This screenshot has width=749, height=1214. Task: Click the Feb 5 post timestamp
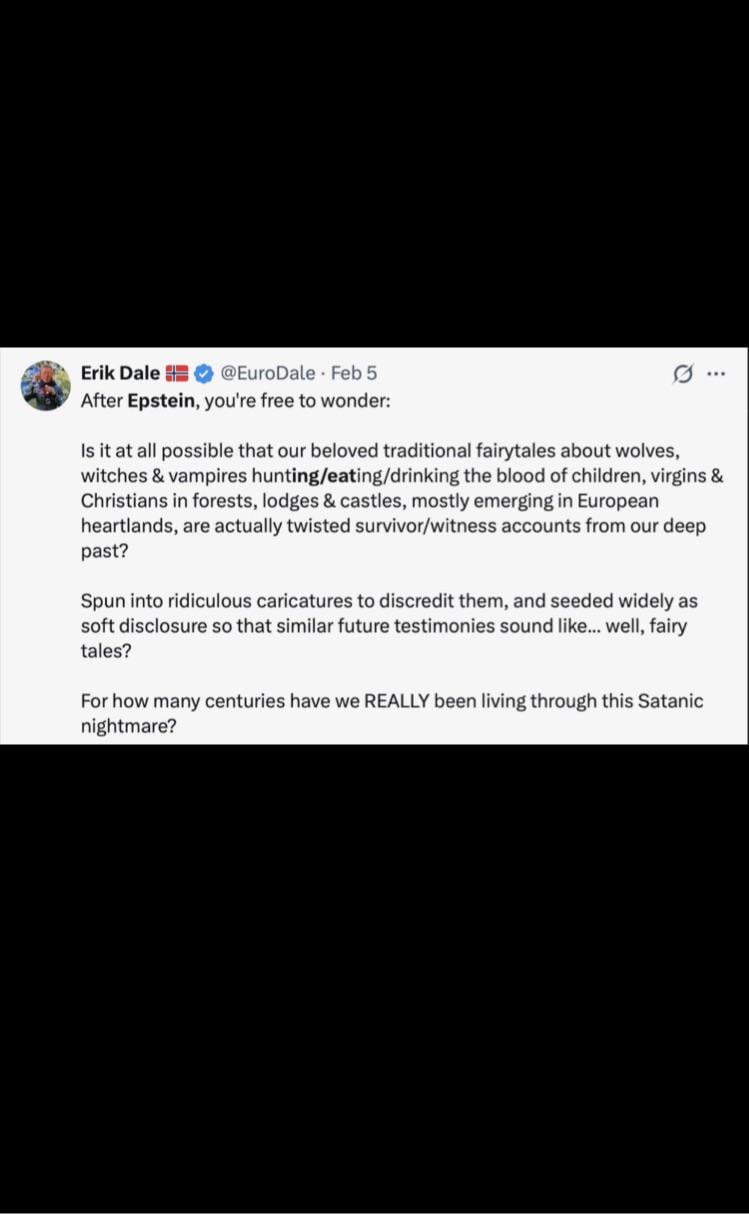354,374
